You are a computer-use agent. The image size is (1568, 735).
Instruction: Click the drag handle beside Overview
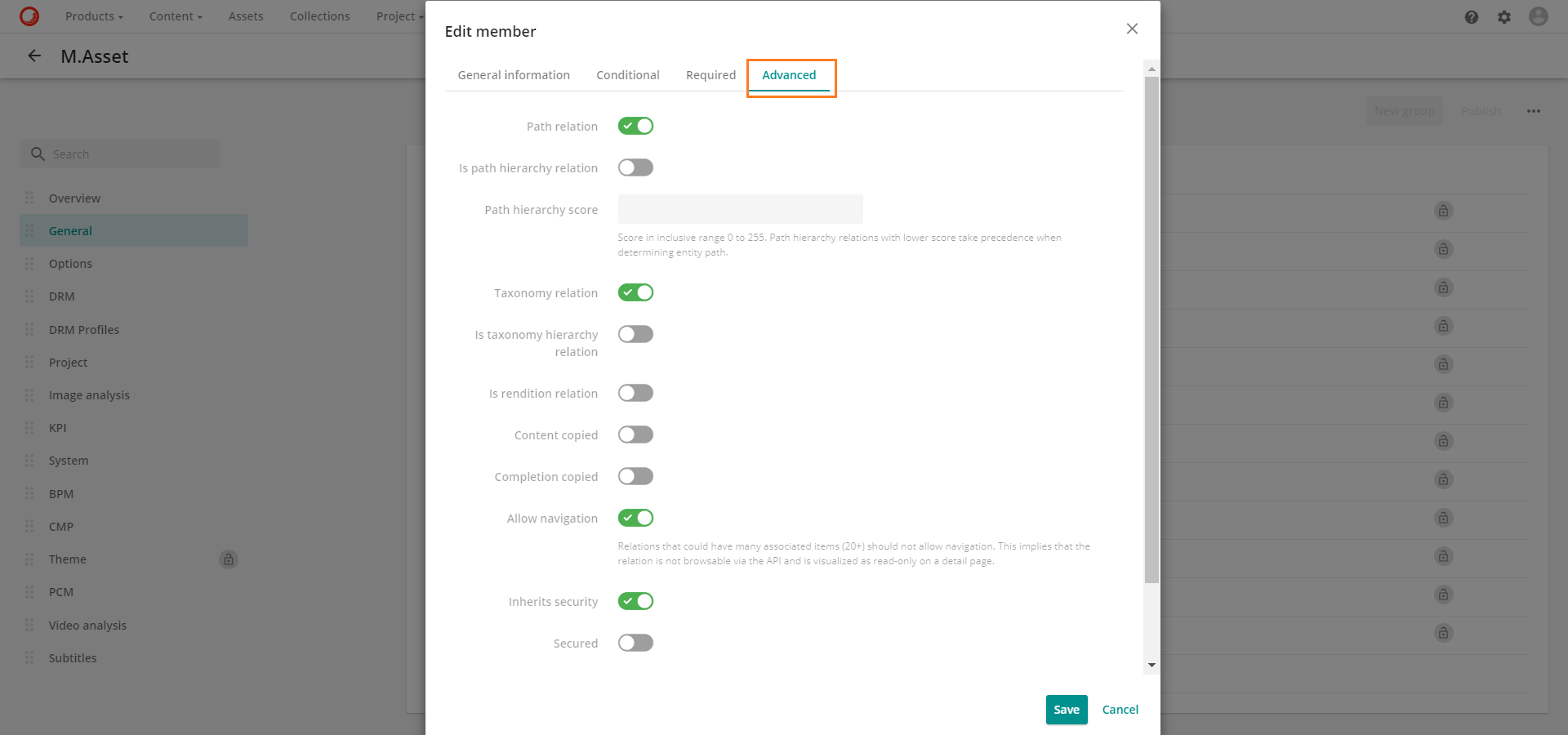[x=30, y=198]
